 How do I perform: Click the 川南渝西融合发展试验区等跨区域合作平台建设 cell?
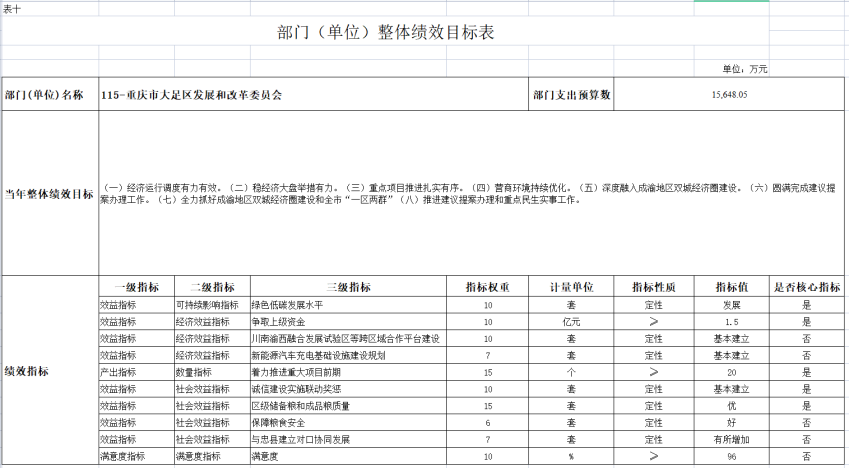click(349, 339)
